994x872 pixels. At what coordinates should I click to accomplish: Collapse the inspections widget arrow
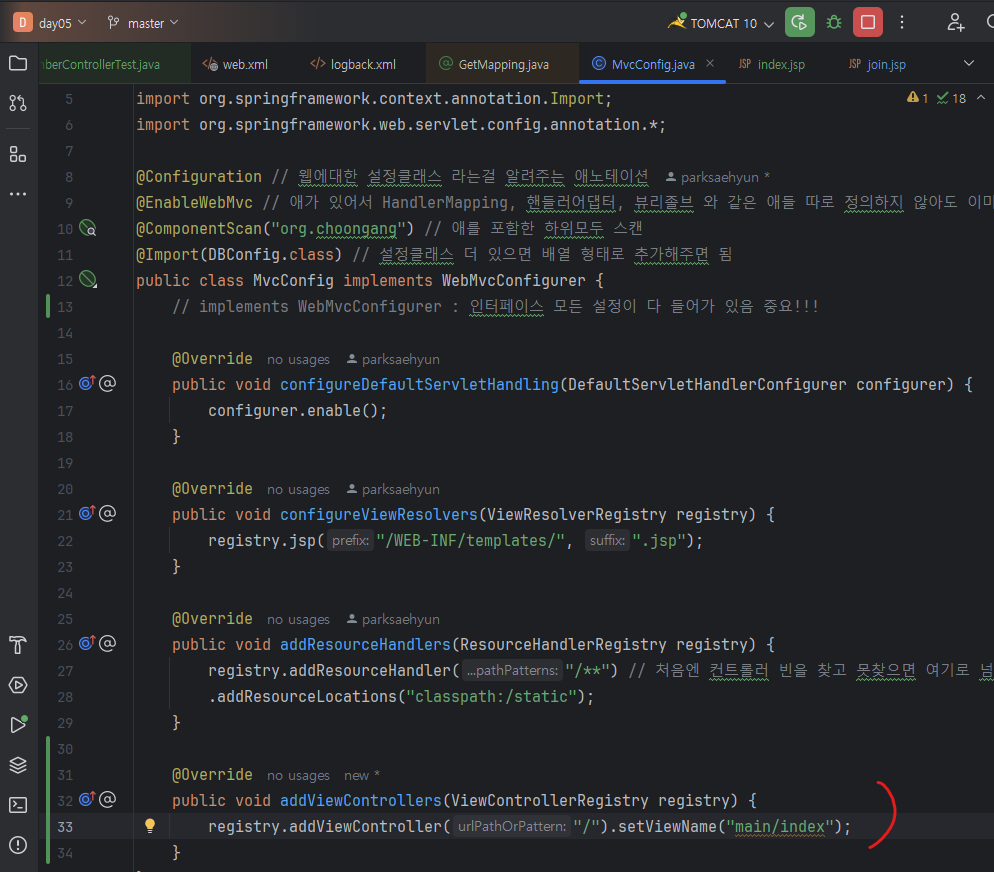tap(981, 98)
